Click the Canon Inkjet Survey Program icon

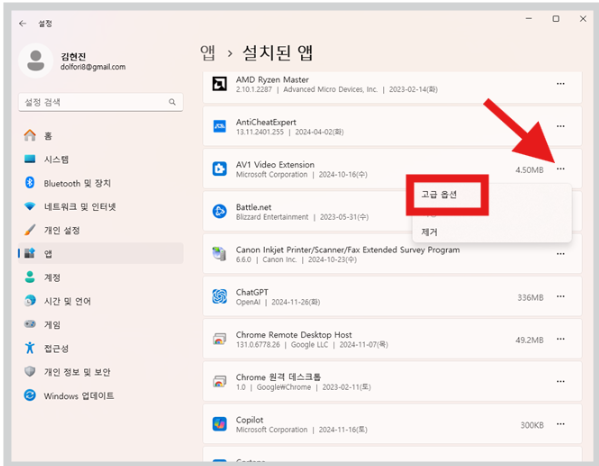[x=219, y=254]
